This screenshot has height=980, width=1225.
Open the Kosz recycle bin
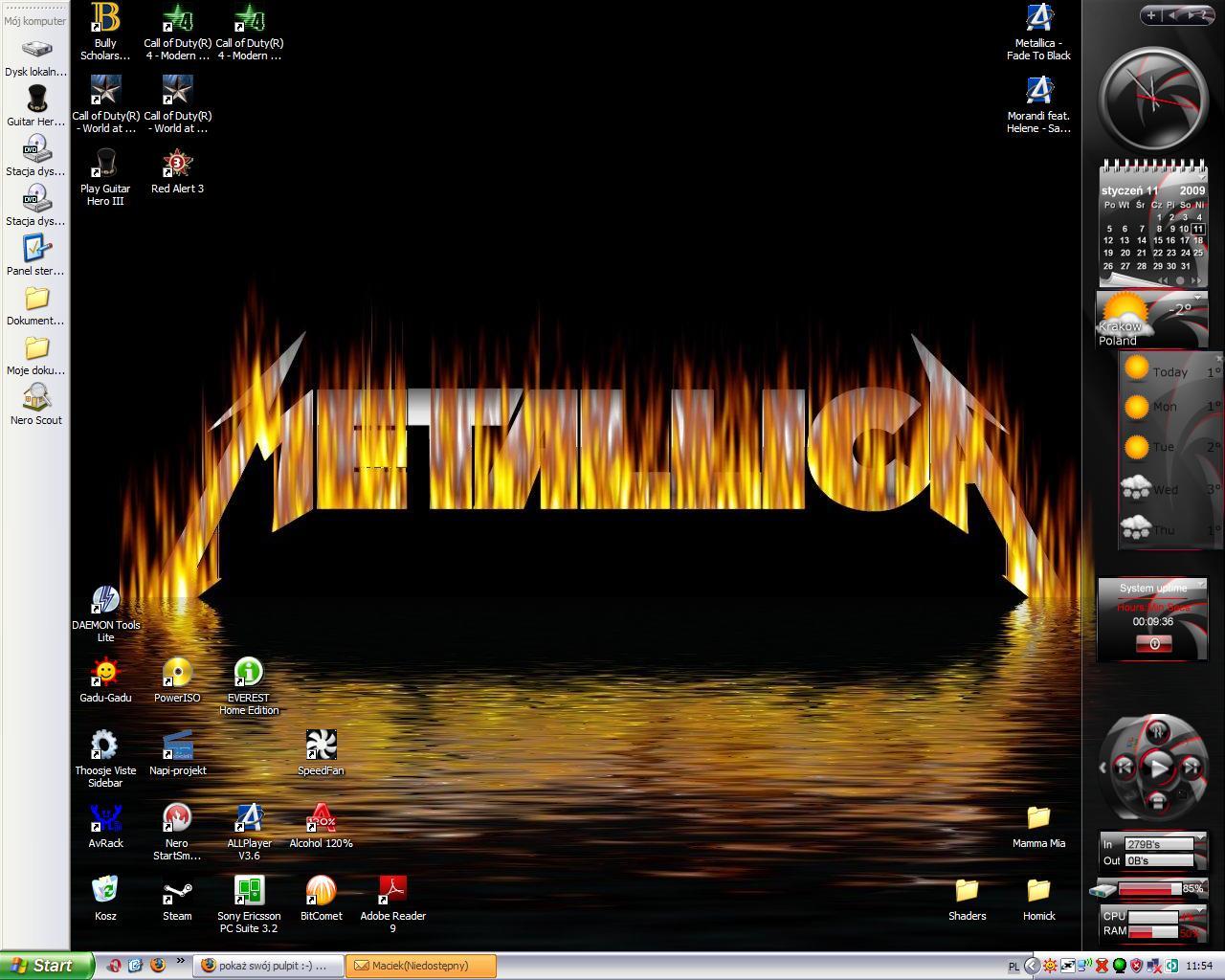(x=105, y=899)
